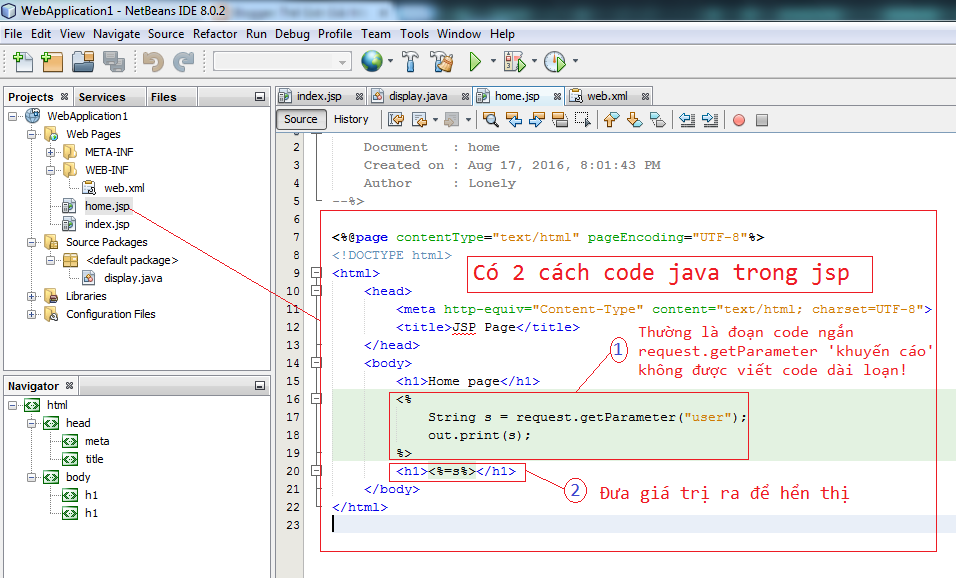This screenshot has height=578, width=956.
Task: Click the Undo arrow icon
Action: [x=153, y=61]
